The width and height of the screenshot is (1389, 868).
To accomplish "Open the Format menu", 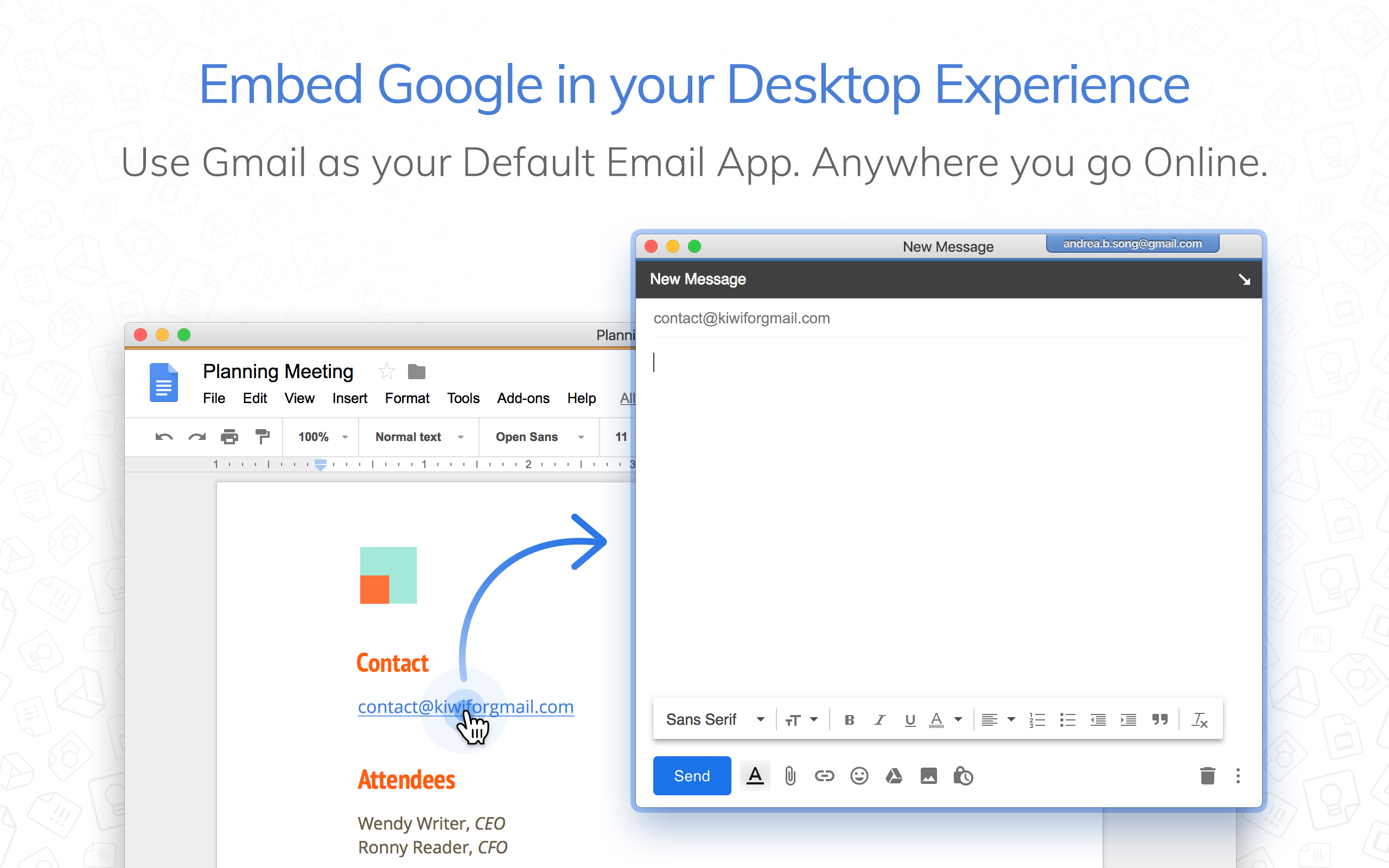I will [x=406, y=398].
